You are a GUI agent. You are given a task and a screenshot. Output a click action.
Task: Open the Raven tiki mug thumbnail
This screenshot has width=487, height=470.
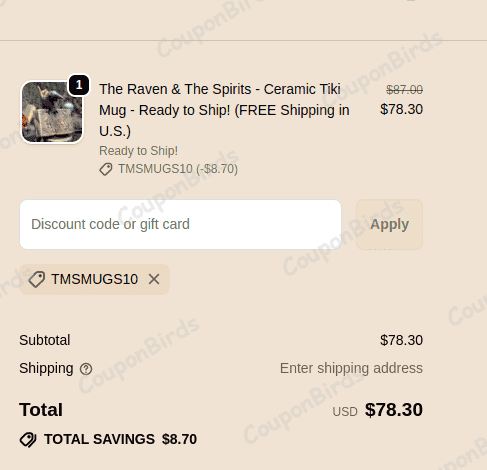click(x=52, y=112)
